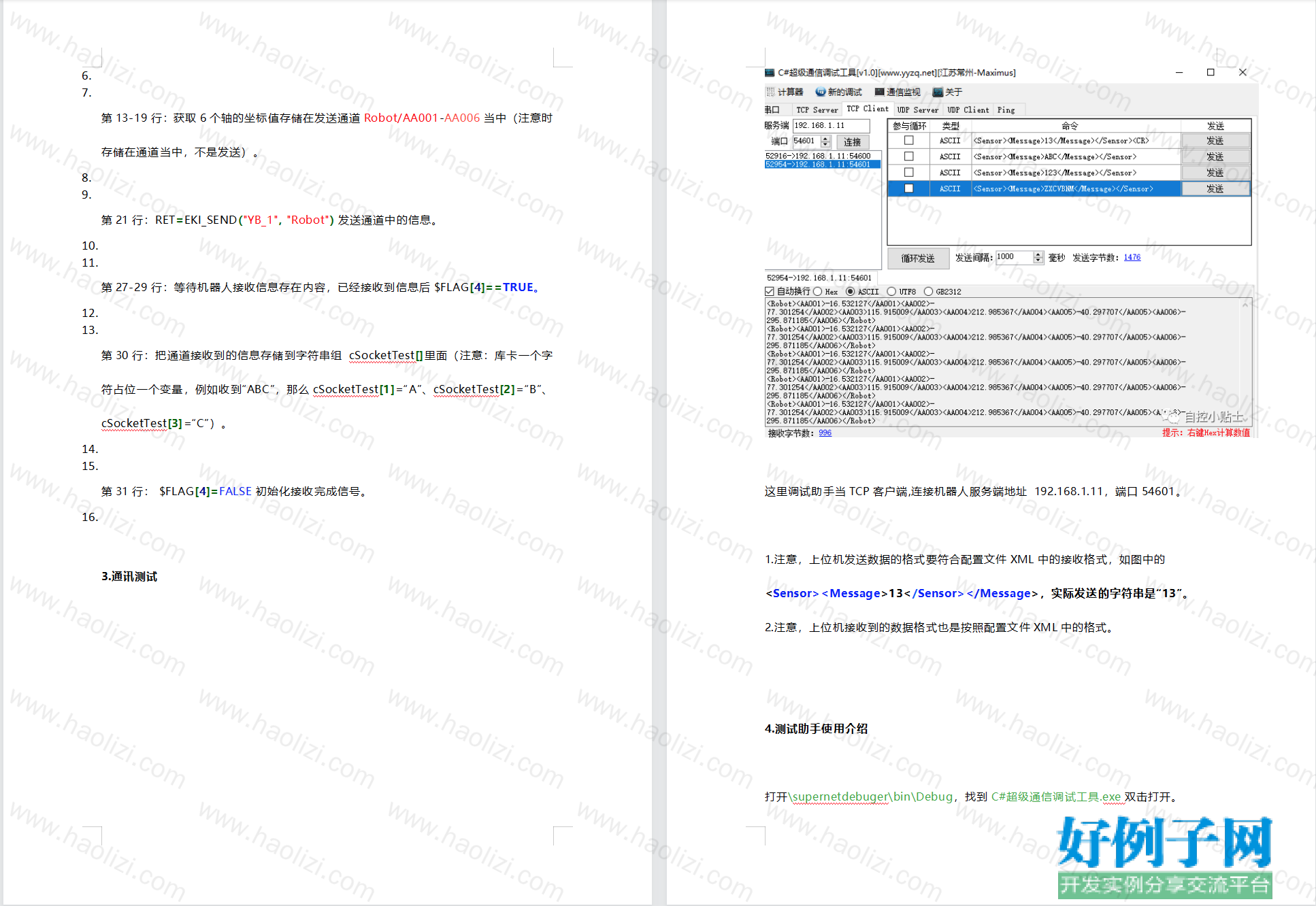
Task: Click the ASCII type cell of Message 13 row
Action: pos(950,140)
